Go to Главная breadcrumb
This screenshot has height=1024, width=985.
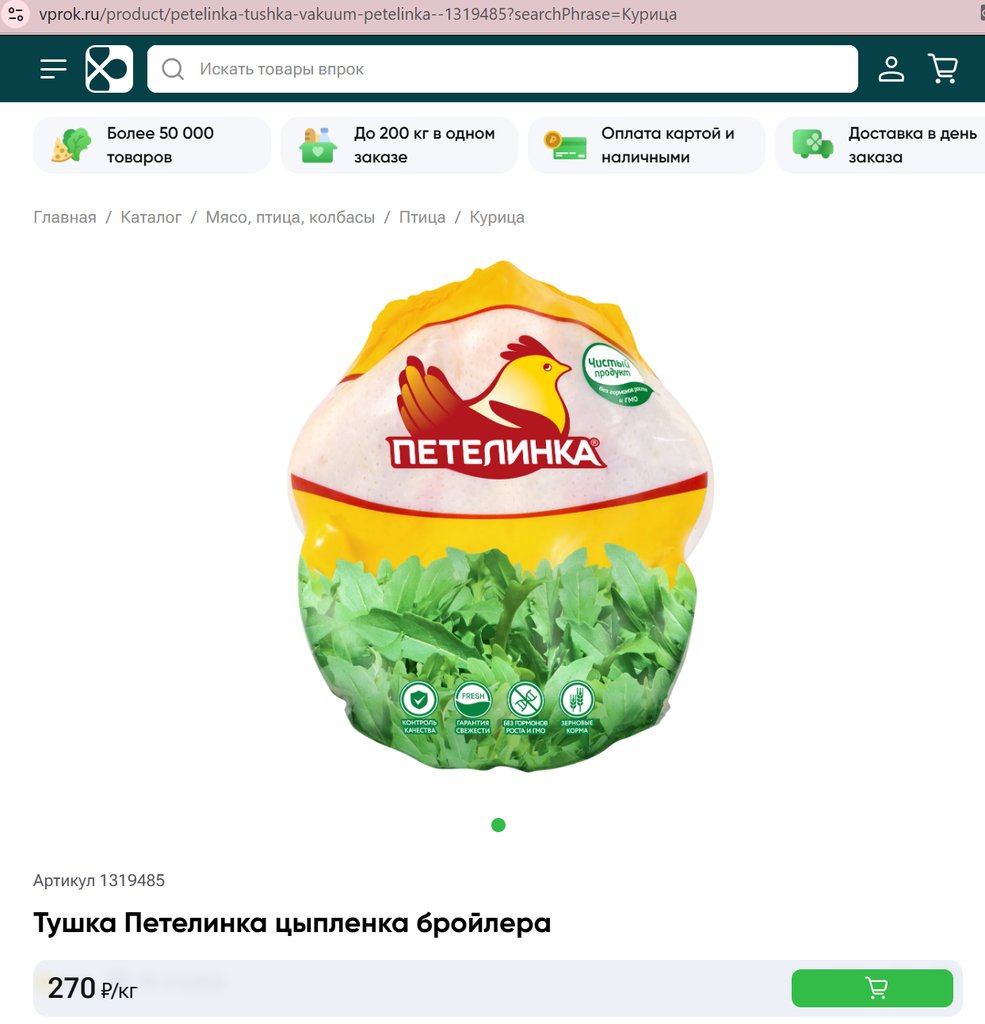(x=65, y=217)
